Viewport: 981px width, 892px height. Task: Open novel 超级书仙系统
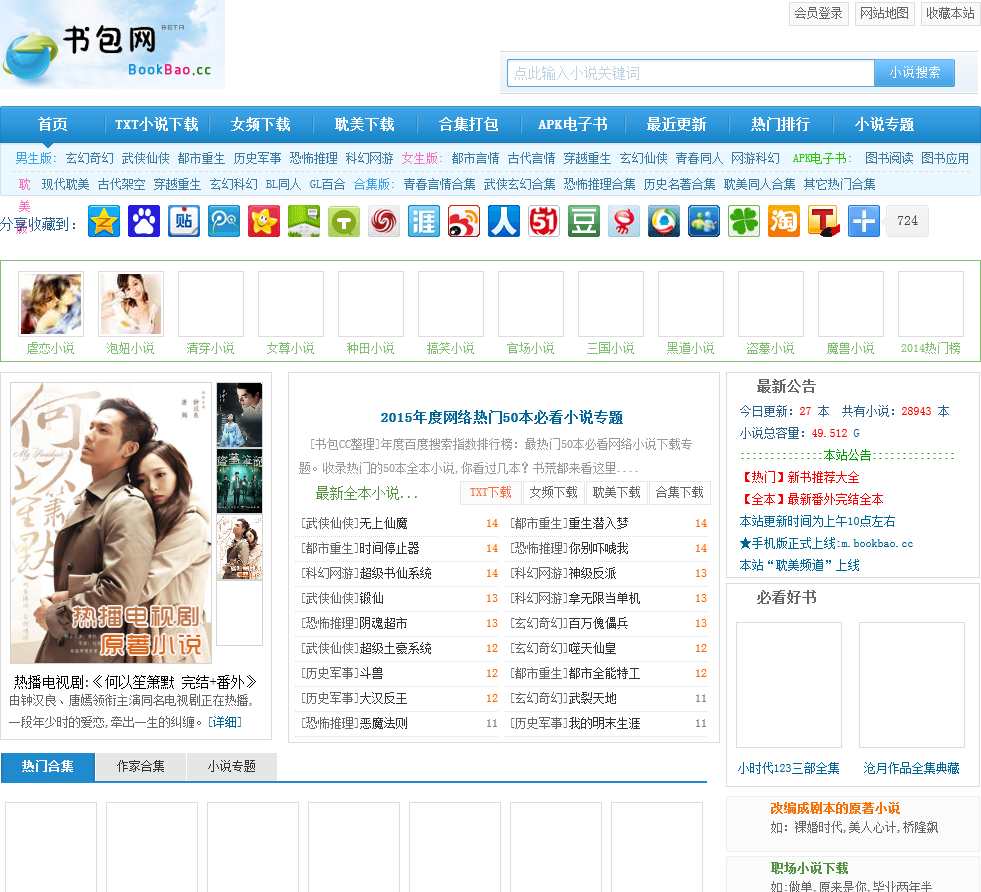[x=395, y=573]
